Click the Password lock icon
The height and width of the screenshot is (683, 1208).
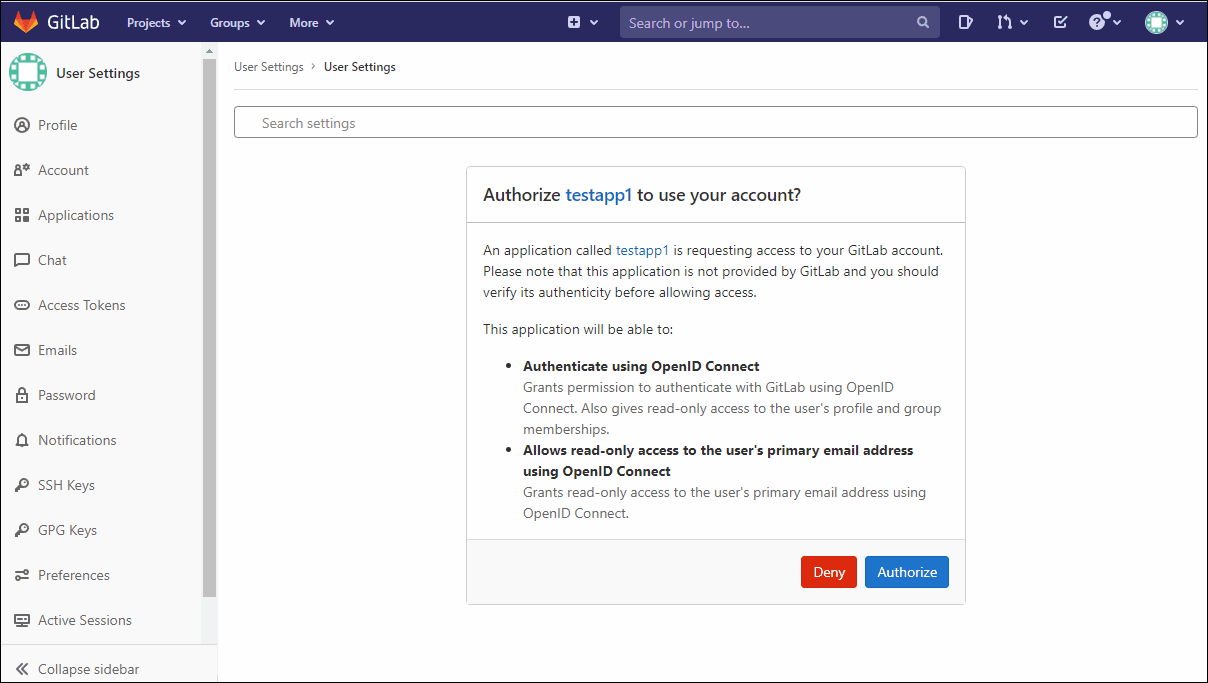22,395
